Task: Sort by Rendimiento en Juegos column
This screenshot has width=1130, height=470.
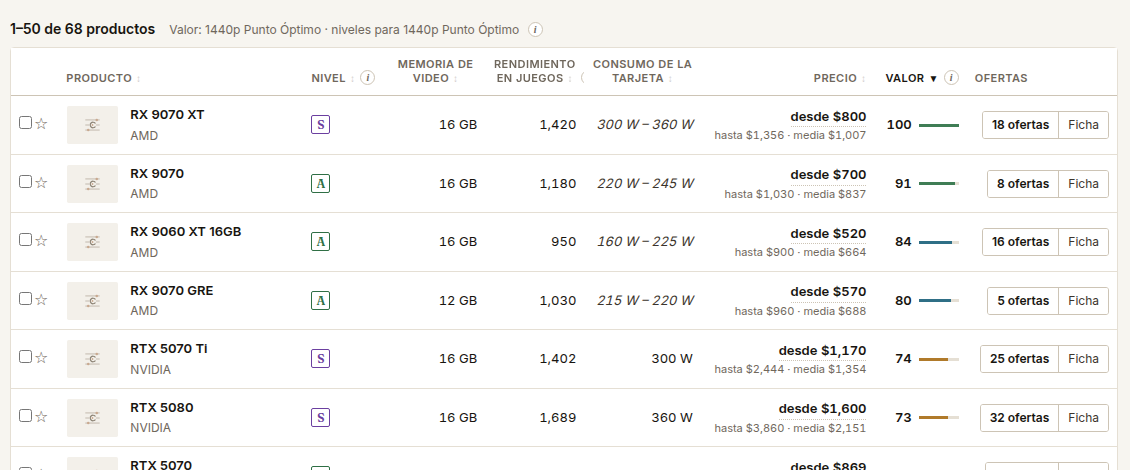Action: 535,71
